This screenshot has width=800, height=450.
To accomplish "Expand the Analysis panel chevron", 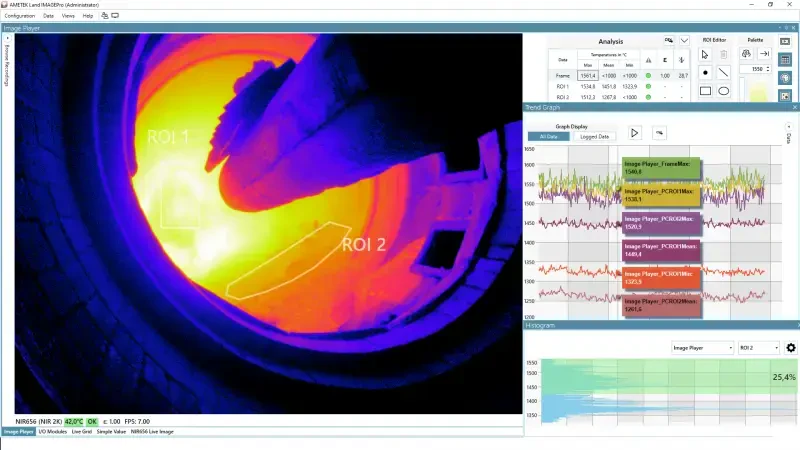I will (684, 40).
